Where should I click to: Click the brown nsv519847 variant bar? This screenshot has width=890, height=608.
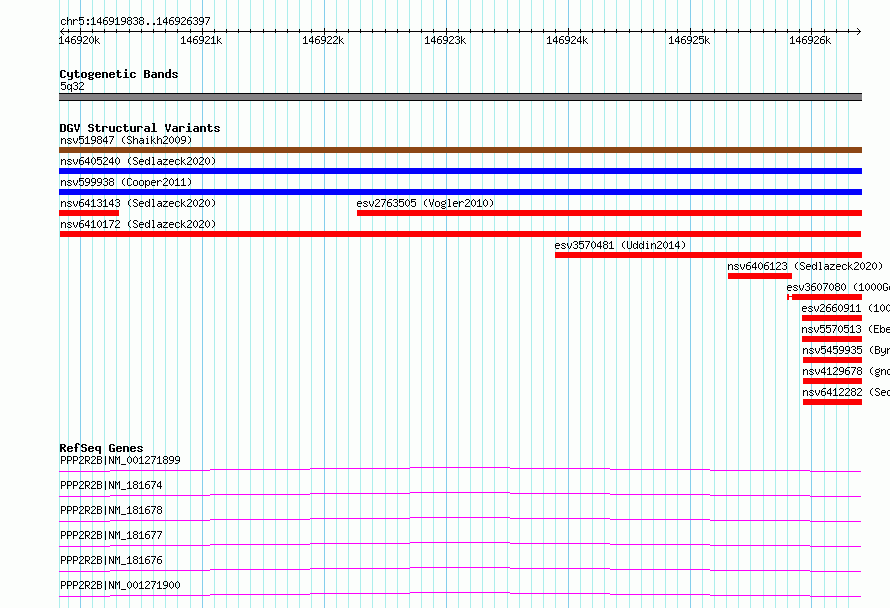460,150
